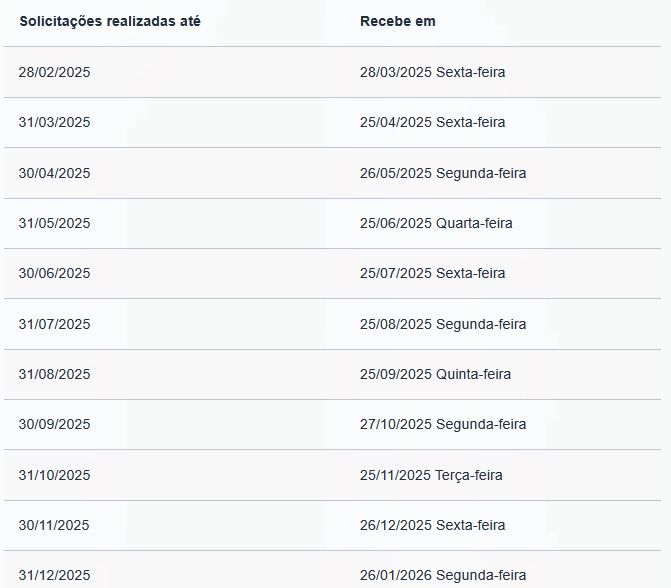Click the 31/08/2025 request date

click(54, 374)
